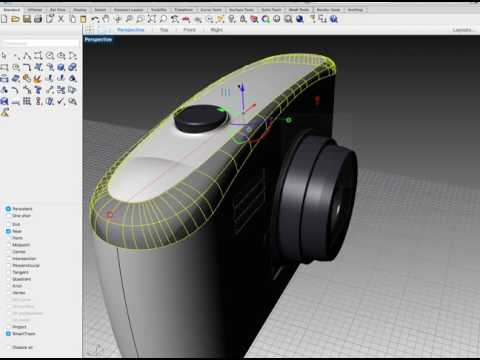Click the red car icon in toolbar
This screenshot has height=360, width=480.
pos(186,19)
